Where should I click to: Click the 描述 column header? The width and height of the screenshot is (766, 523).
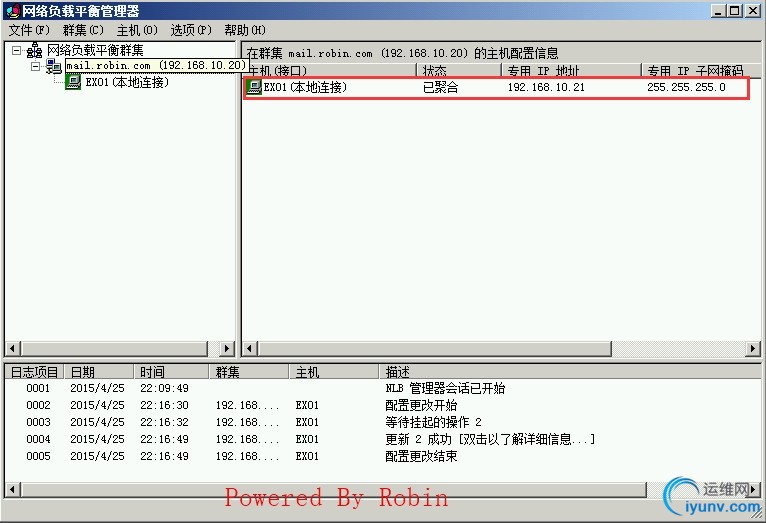[x=570, y=372]
